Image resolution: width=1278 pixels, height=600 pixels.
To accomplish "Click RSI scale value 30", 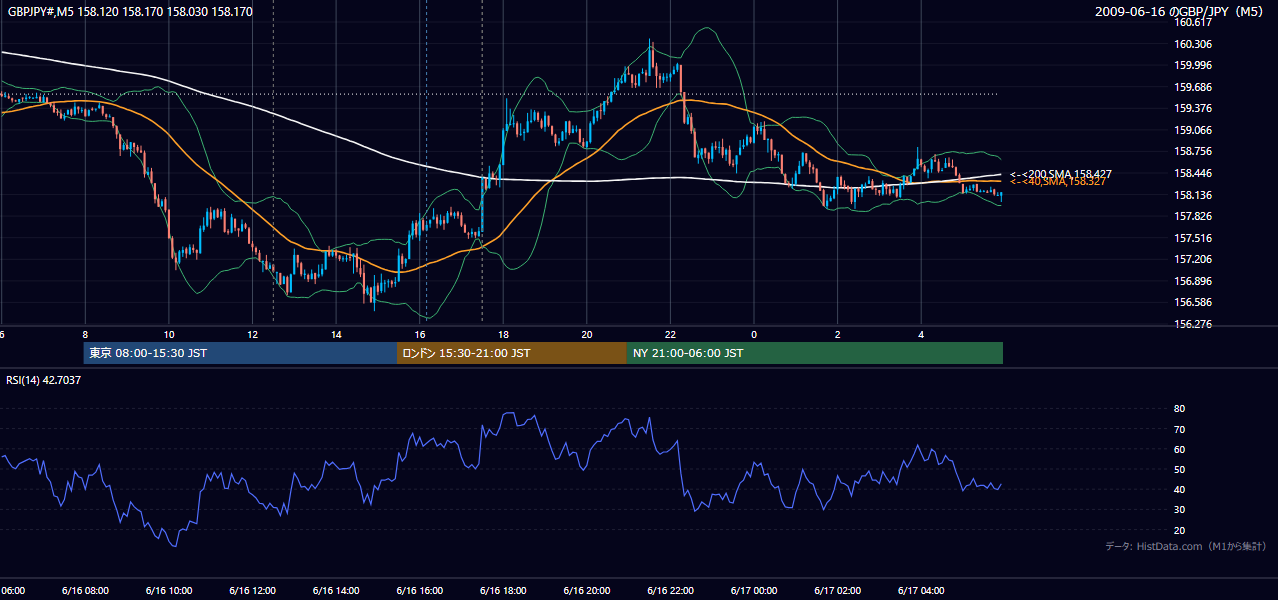I will (x=1179, y=510).
